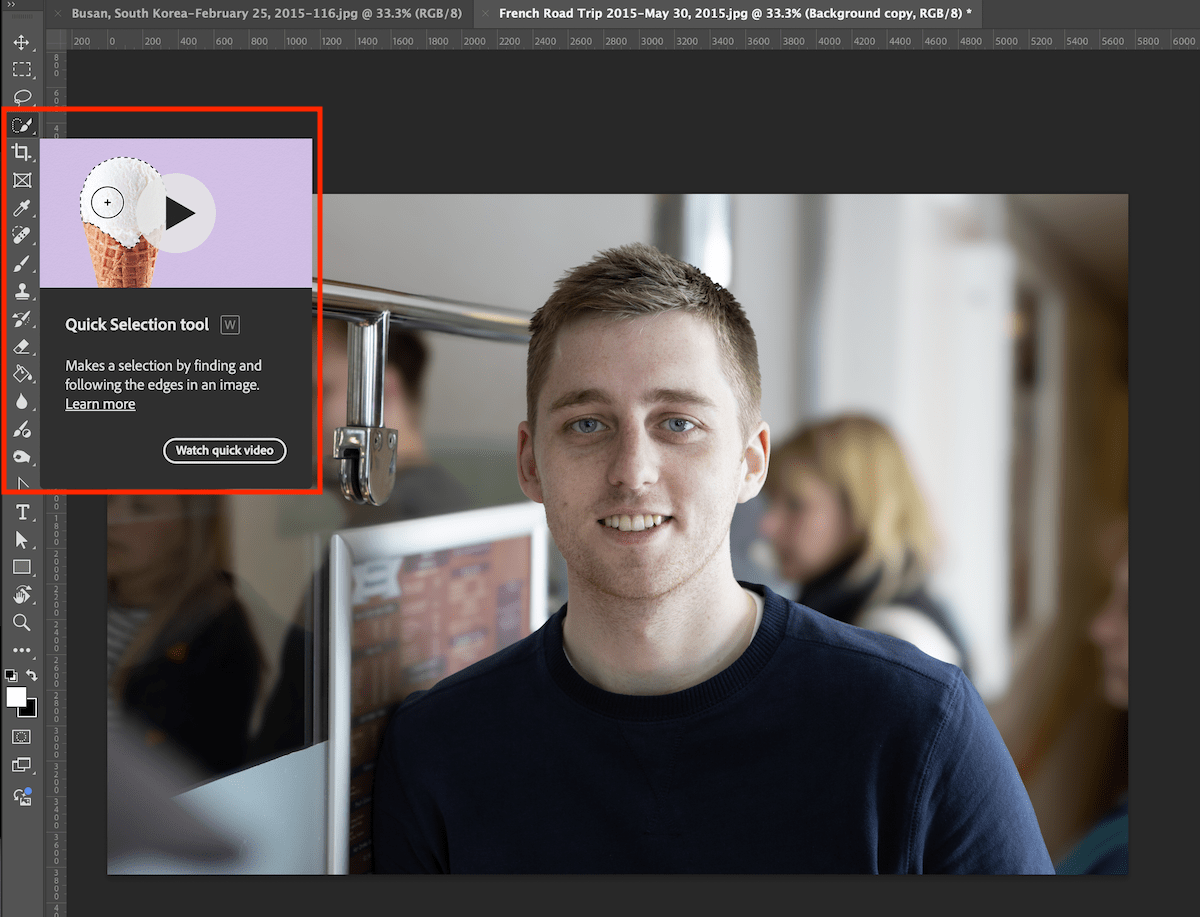Choose the Crop tool
This screenshot has height=917, width=1200.
pos(22,152)
